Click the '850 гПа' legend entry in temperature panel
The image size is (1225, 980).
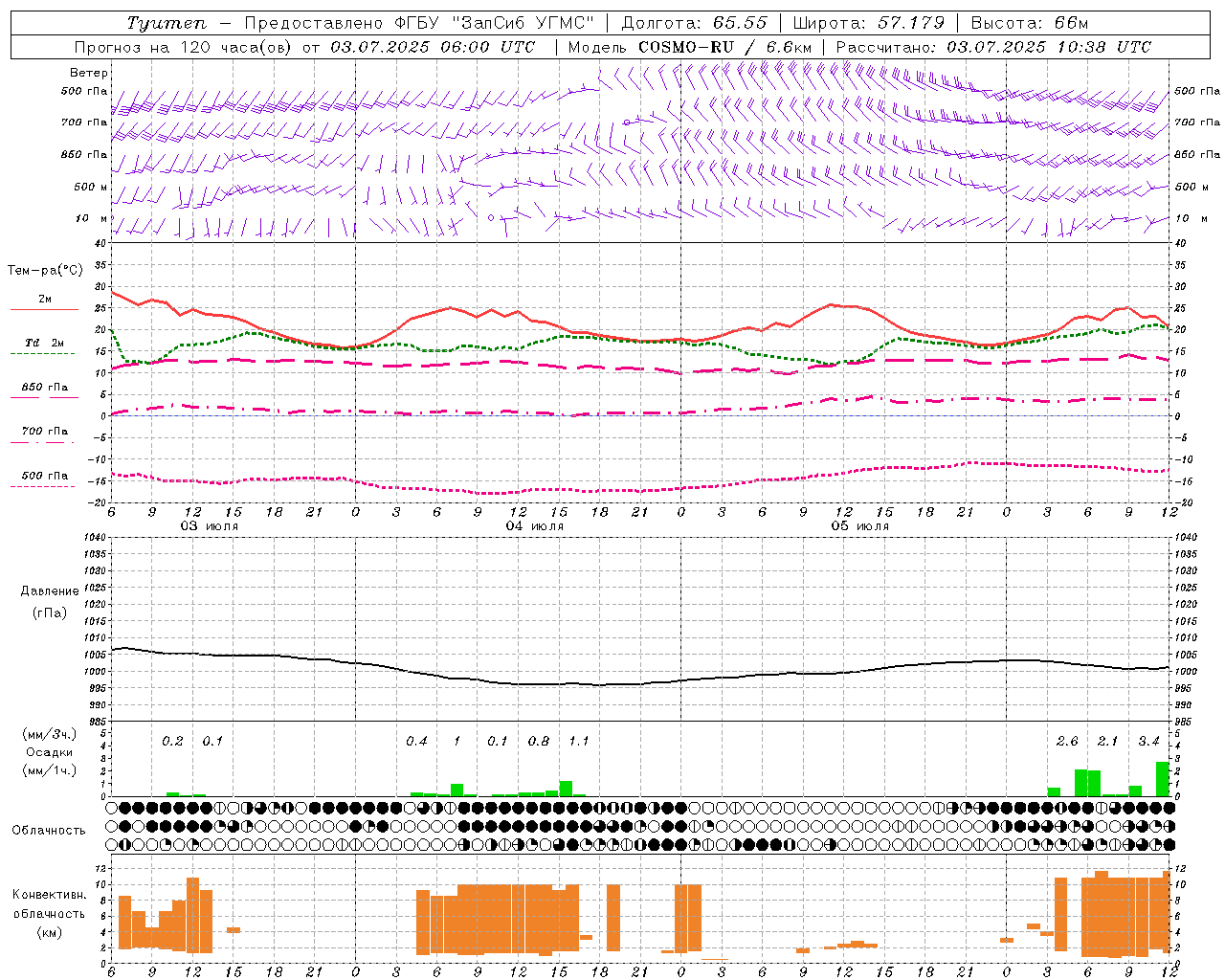[45, 388]
